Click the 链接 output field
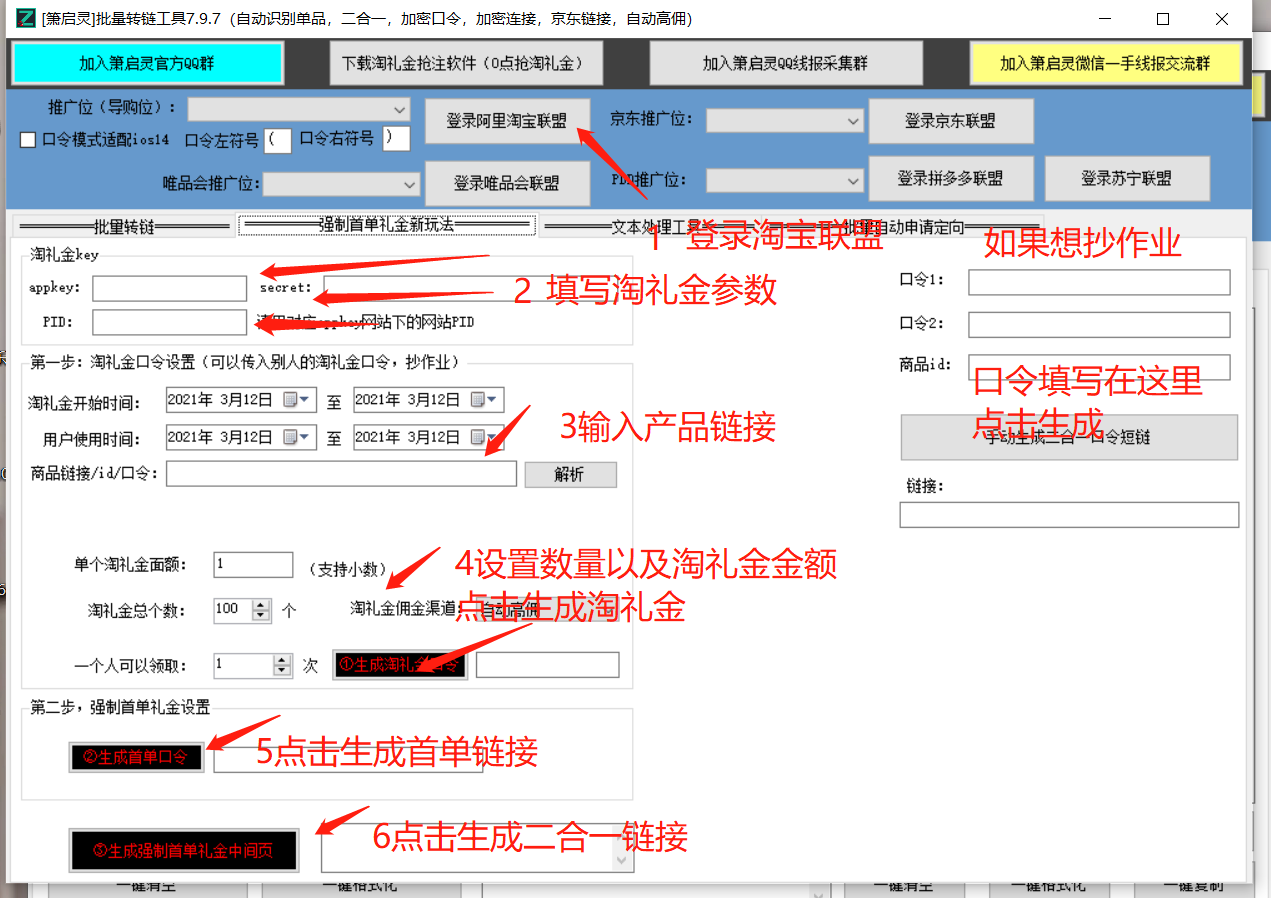1271x898 pixels. point(1069,515)
